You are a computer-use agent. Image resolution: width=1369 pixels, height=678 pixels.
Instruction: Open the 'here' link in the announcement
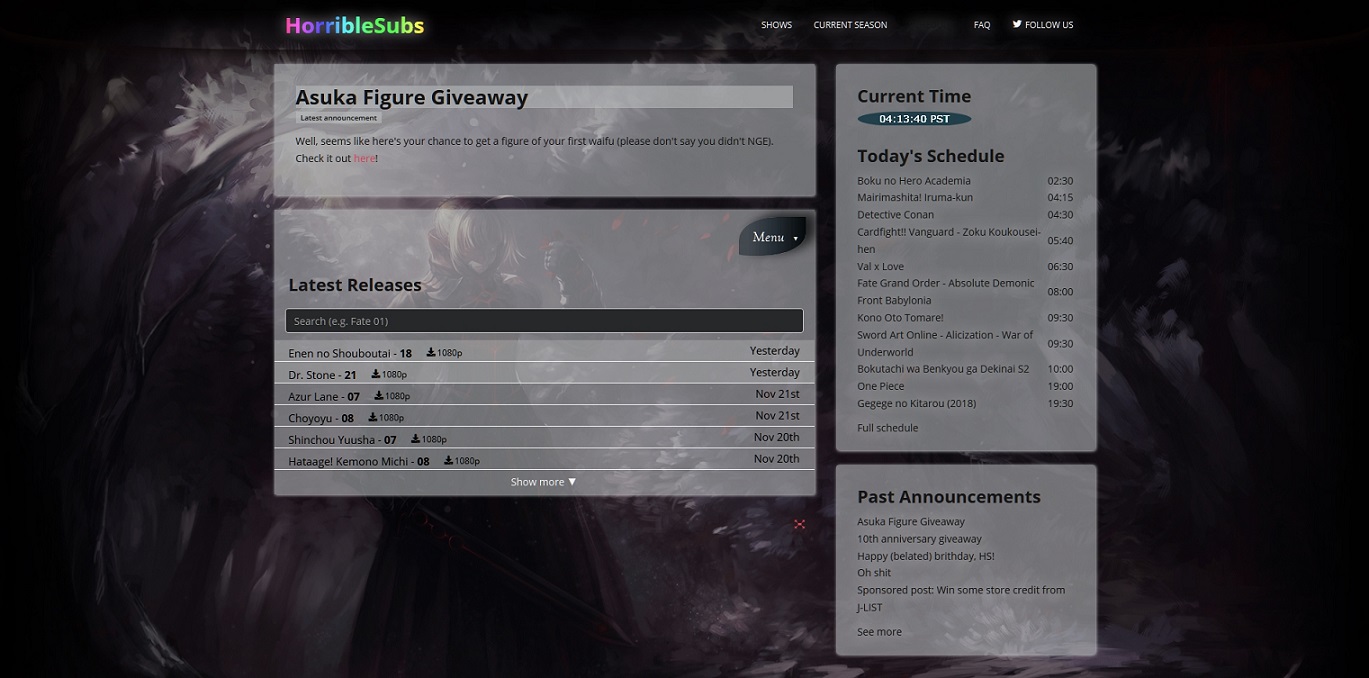point(364,158)
